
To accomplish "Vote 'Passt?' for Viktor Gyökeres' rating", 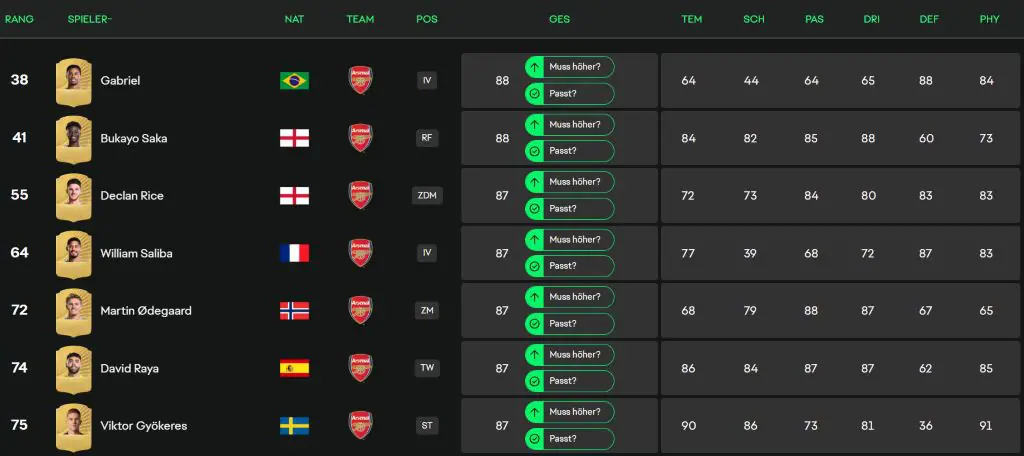I will [x=569, y=439].
